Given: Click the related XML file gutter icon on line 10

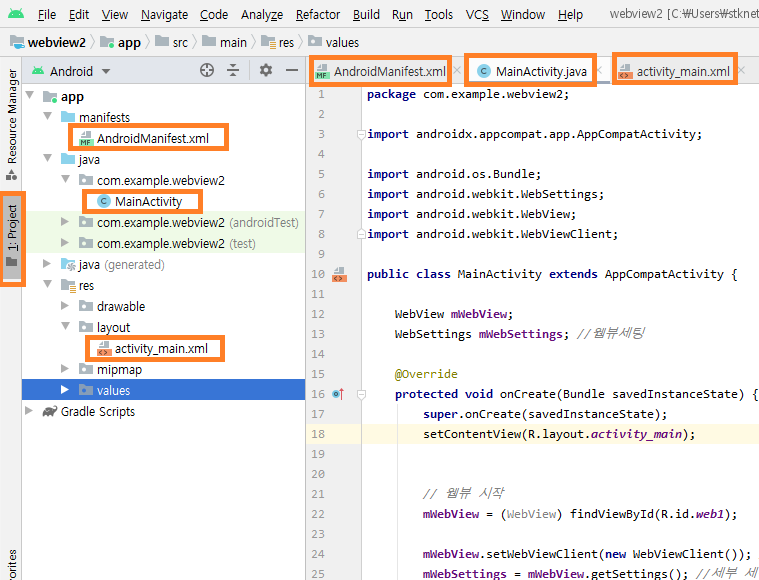Looking at the screenshot, I should pyautogui.click(x=339, y=275).
